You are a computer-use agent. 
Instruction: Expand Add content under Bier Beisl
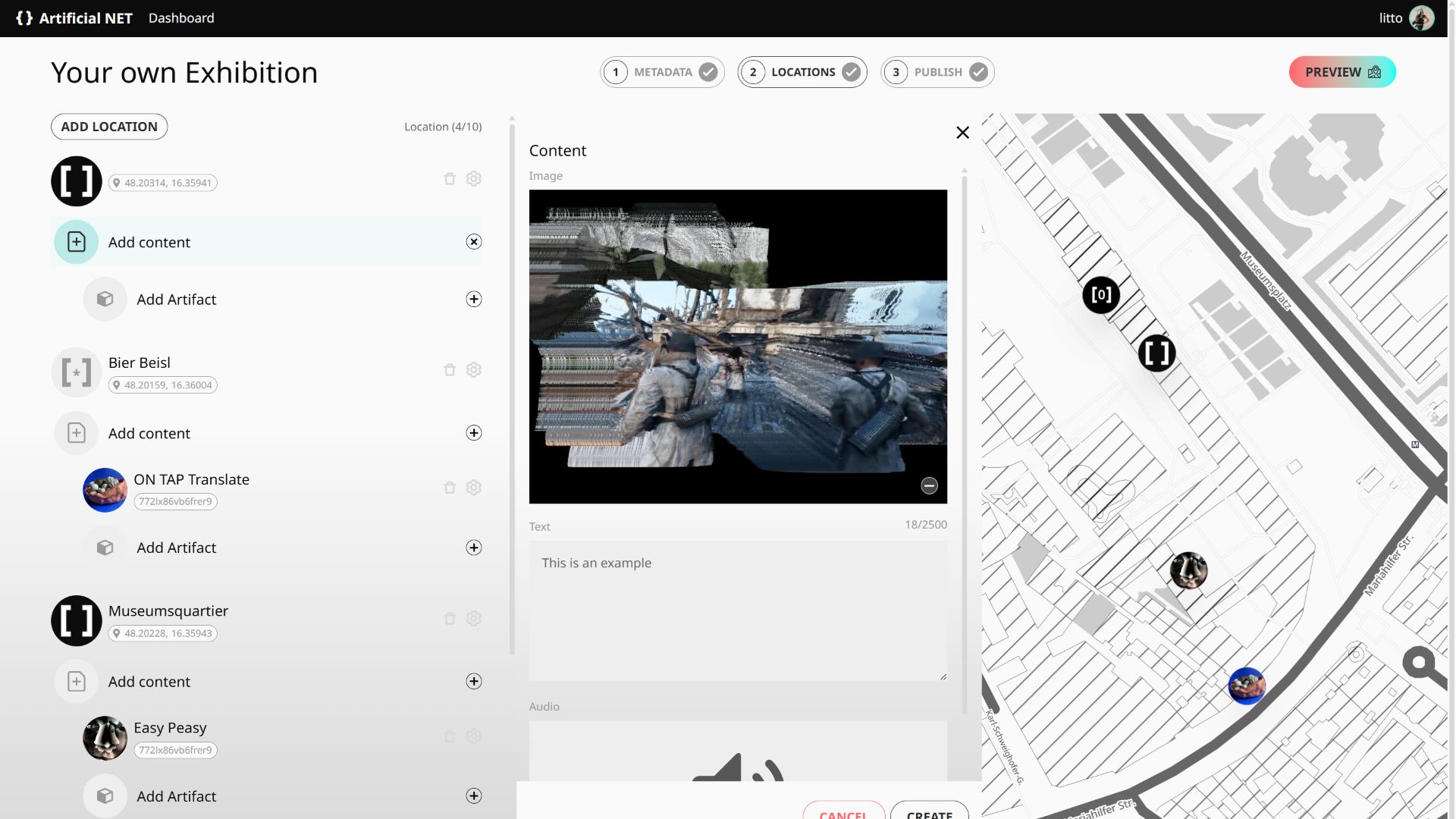coord(474,433)
